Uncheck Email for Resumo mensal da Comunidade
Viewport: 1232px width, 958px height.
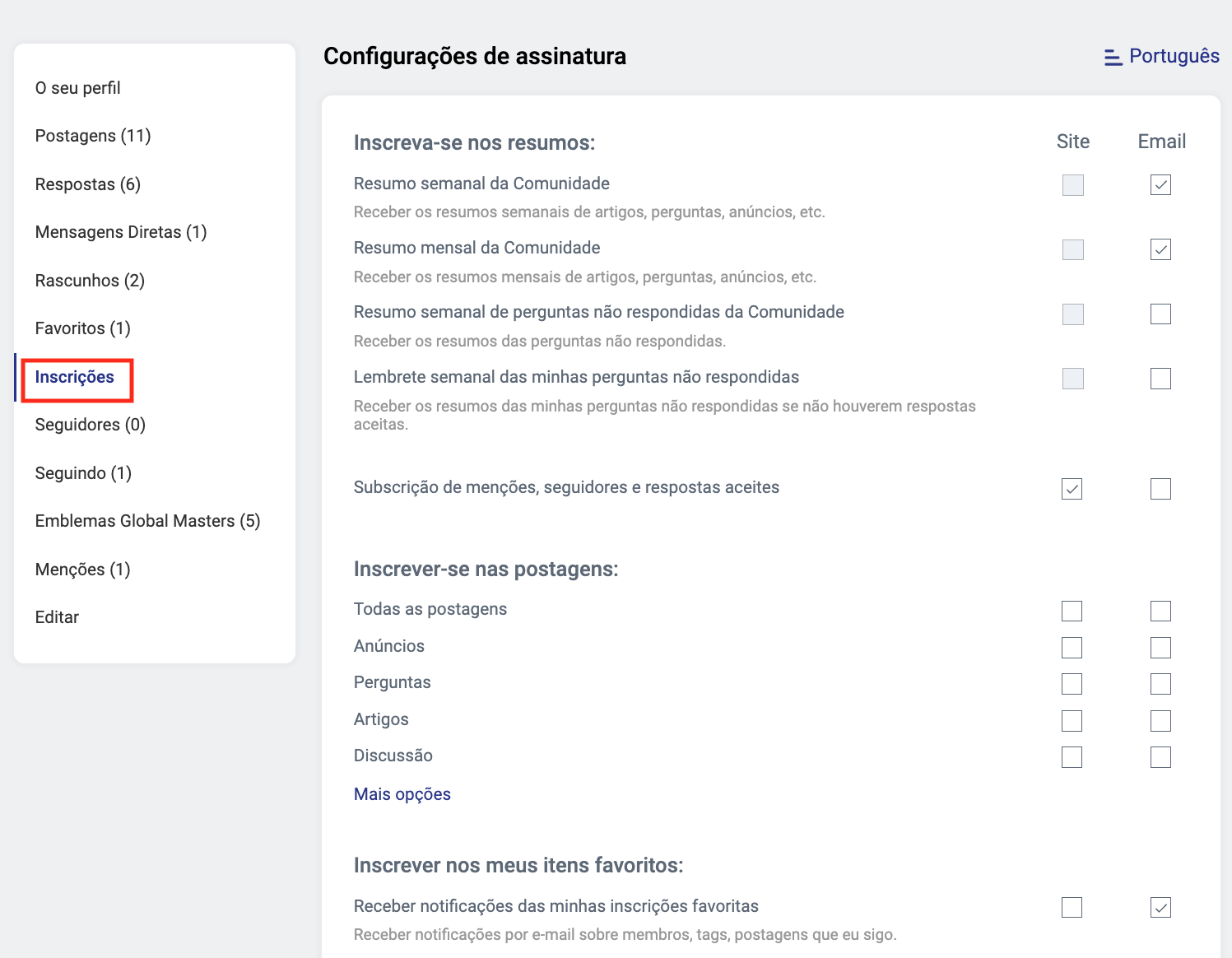point(1160,249)
